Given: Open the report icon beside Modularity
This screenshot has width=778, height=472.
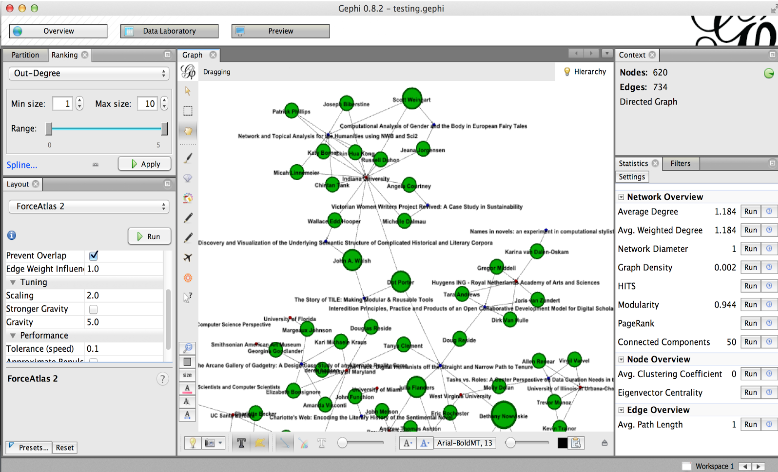Looking at the screenshot, I should click(769, 304).
